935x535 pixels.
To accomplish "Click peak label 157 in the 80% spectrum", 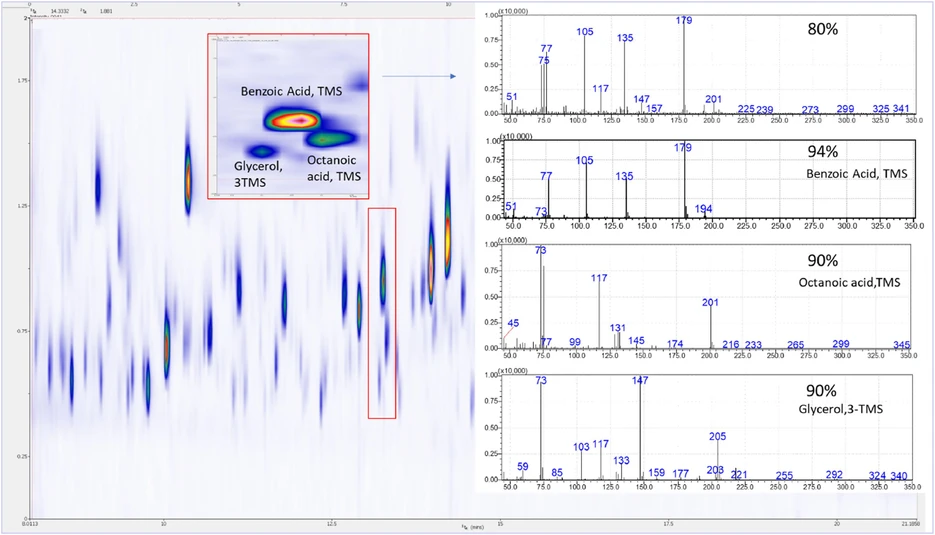I will coord(654,108).
